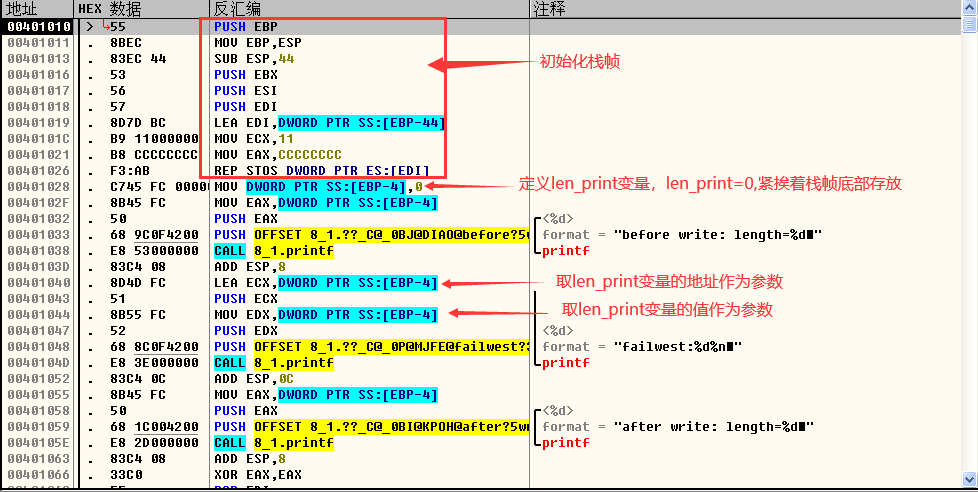Image resolution: width=978 pixels, height=492 pixels.
Task: Click the PUSH EBX instruction
Action: pyautogui.click(x=246, y=75)
